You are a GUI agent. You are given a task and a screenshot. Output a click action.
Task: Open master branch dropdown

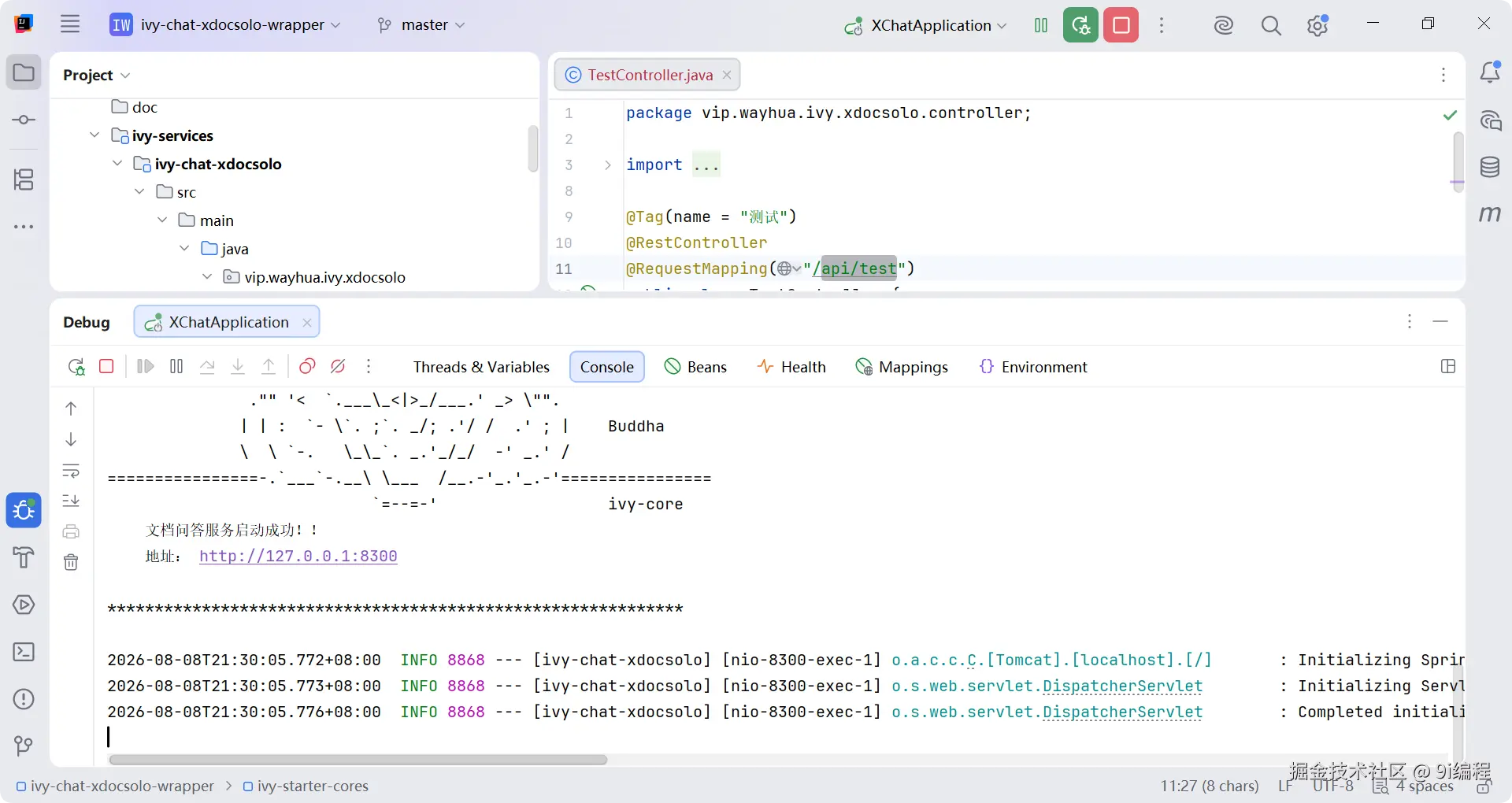coord(421,25)
